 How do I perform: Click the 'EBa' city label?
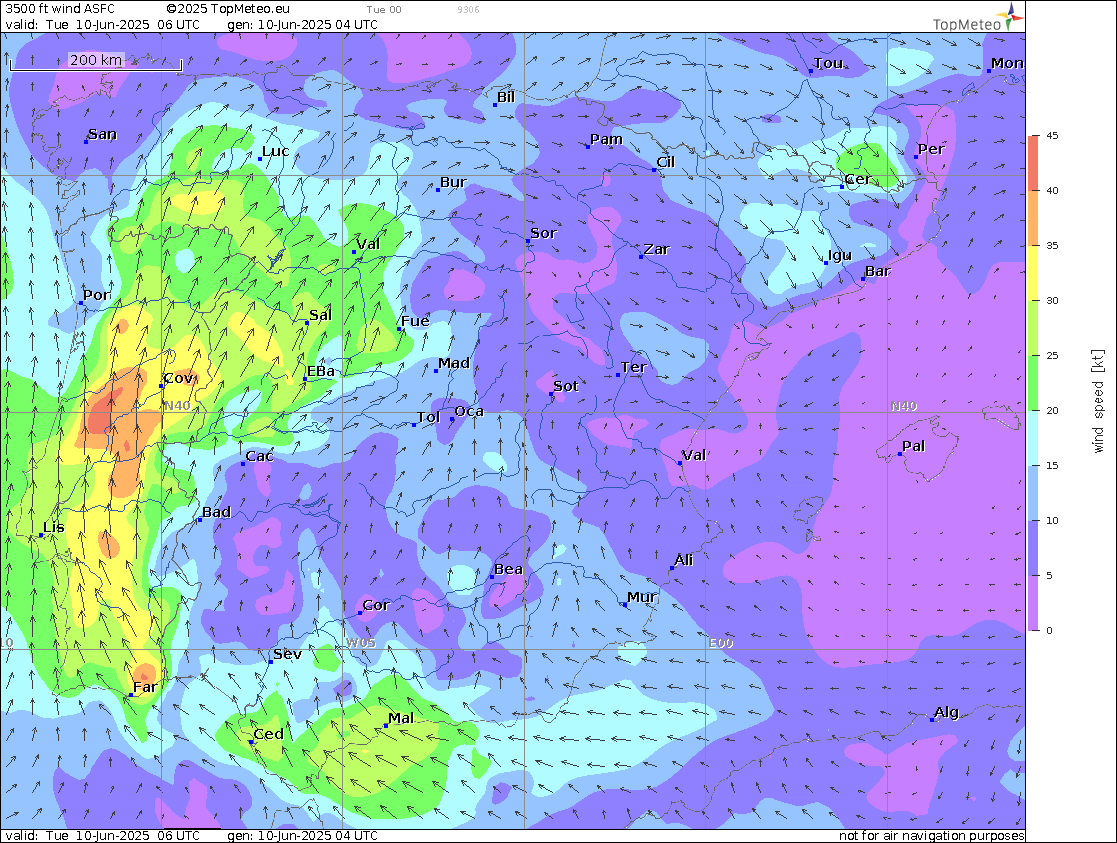point(321,371)
